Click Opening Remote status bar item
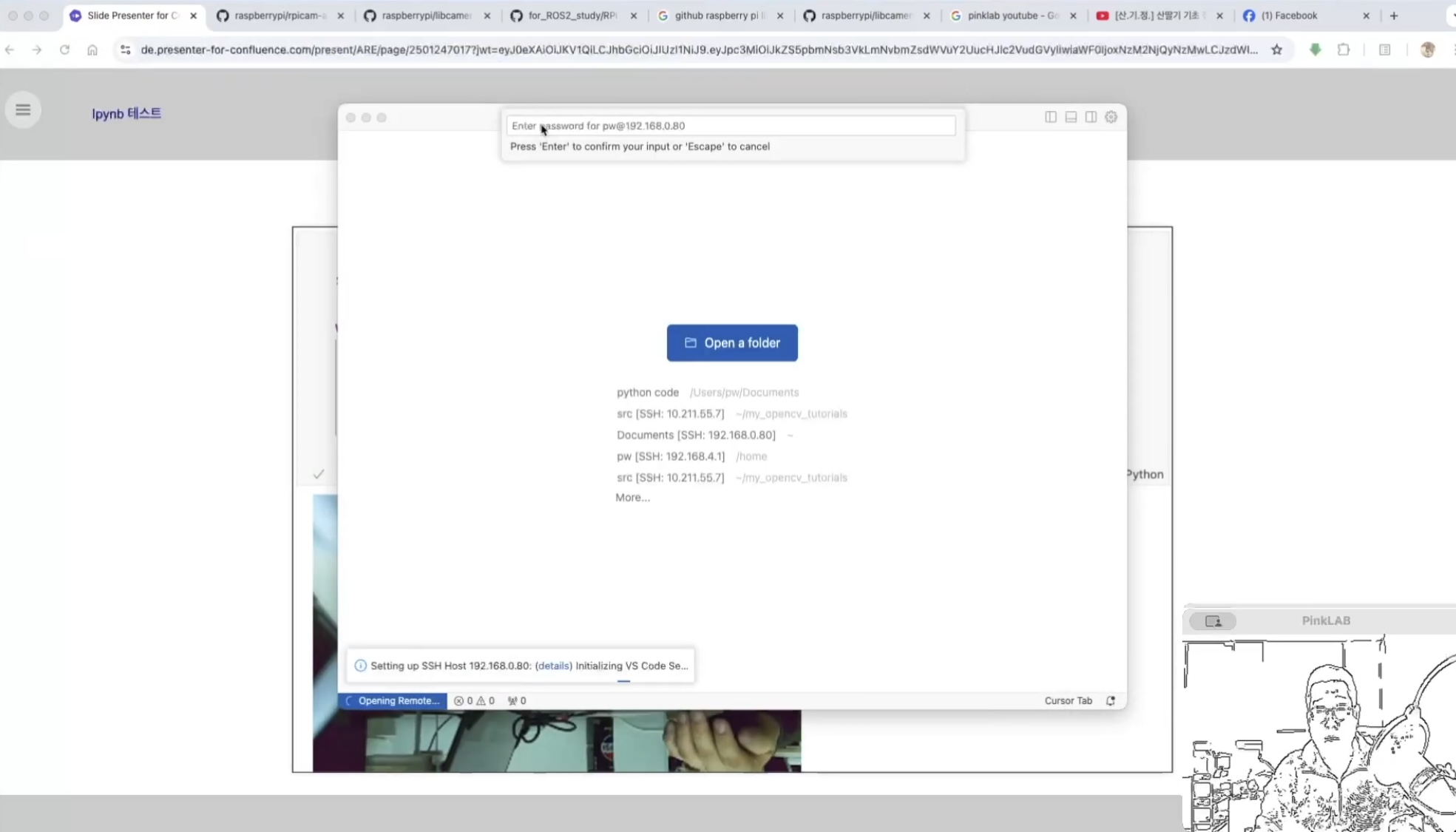This screenshot has height=832, width=1456. (x=393, y=700)
